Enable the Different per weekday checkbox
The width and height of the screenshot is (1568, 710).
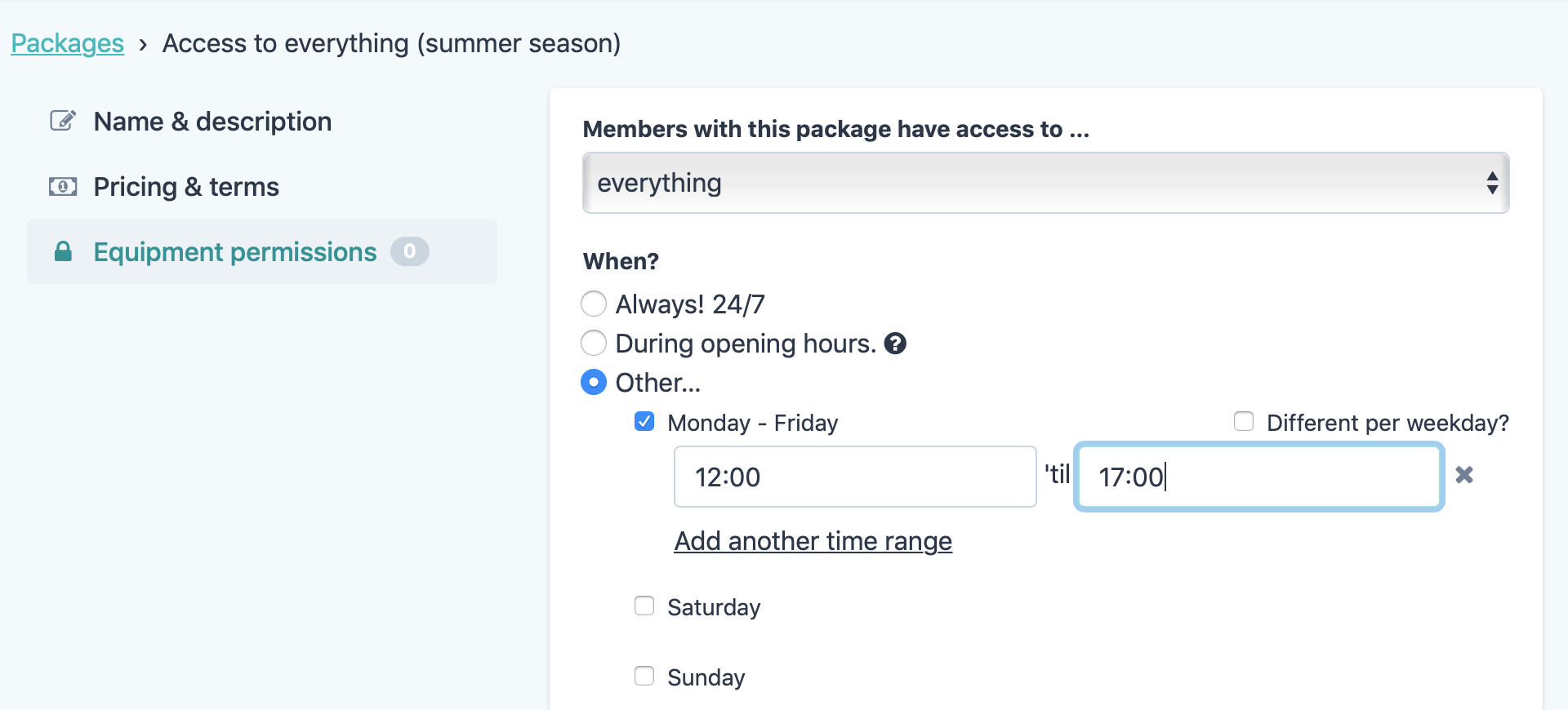click(x=1244, y=422)
